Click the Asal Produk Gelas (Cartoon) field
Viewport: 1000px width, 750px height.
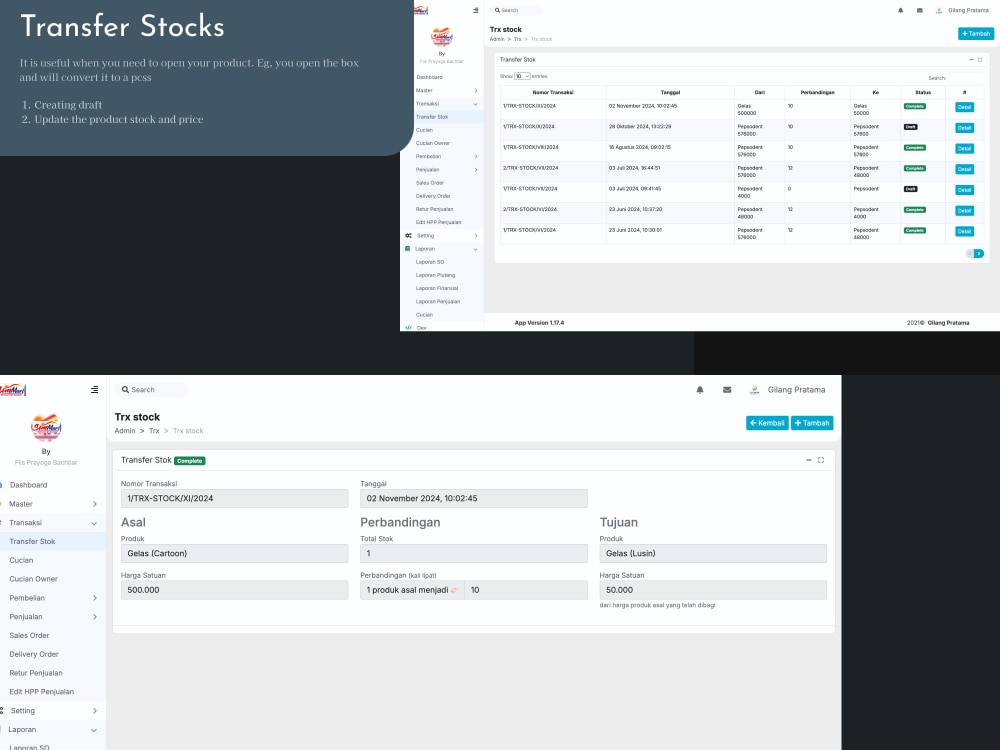pos(235,554)
